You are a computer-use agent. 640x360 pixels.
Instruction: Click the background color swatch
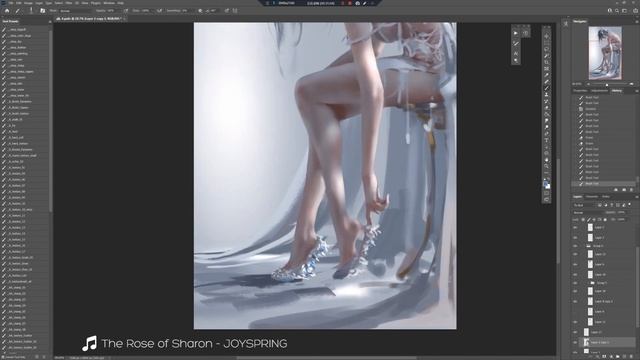[548, 186]
